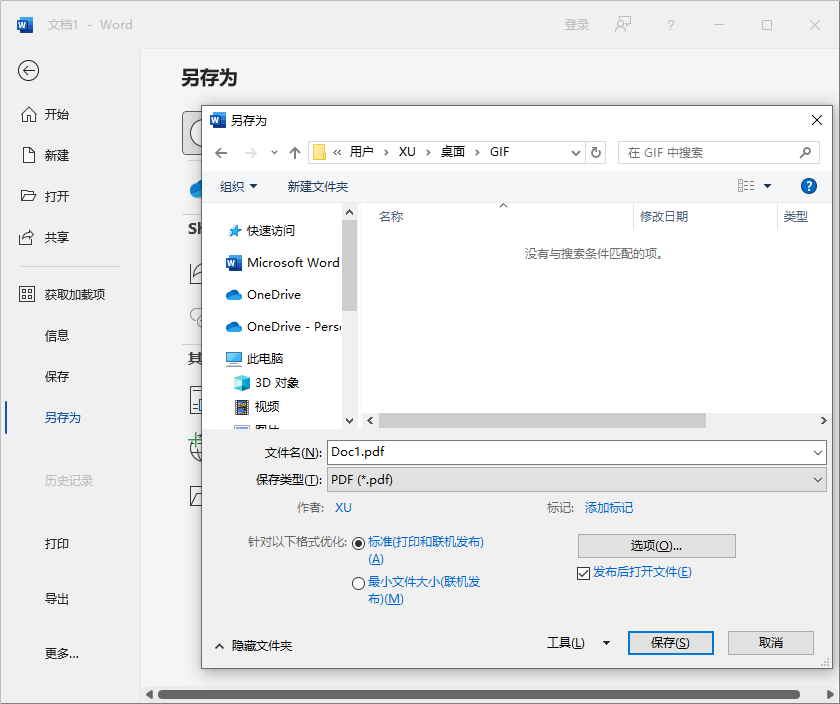Click the blue help icon in the dialog
Image resolution: width=840 pixels, height=704 pixels.
click(x=808, y=186)
